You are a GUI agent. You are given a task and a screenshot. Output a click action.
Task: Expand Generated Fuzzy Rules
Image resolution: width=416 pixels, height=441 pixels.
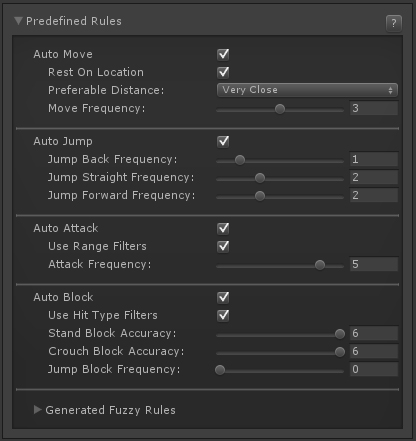point(37,410)
